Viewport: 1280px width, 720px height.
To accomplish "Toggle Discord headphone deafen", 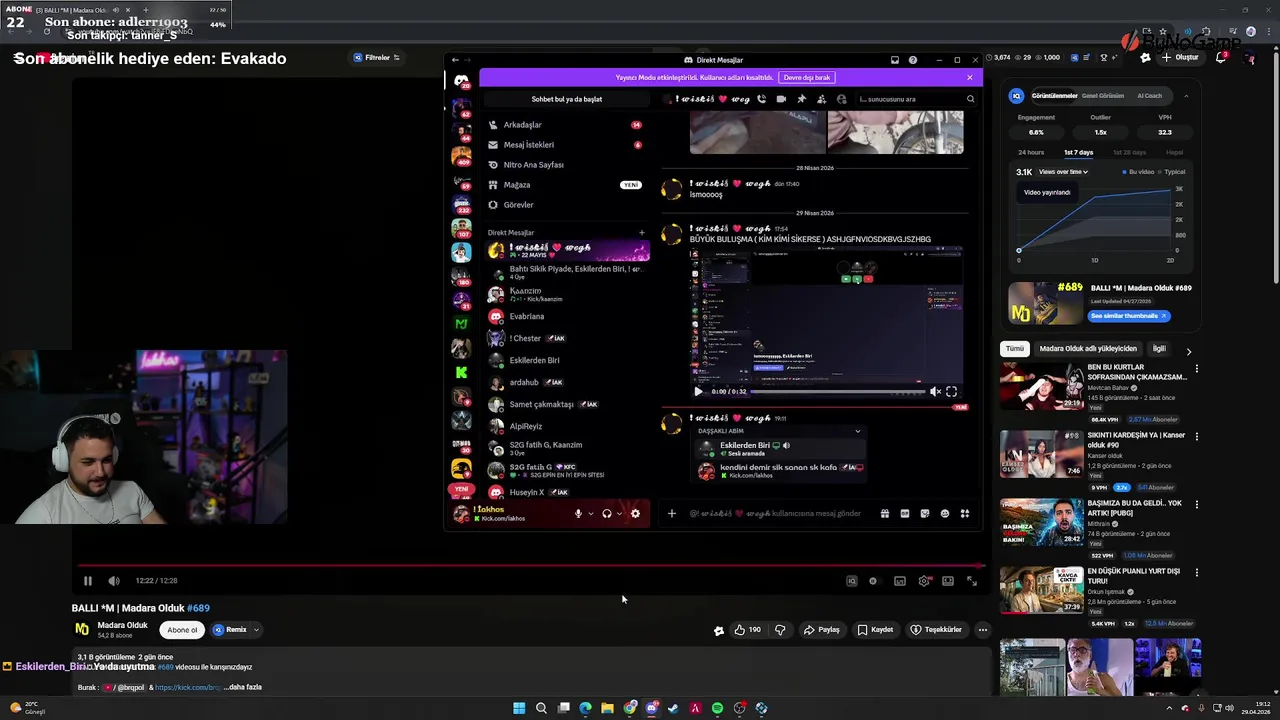I will [x=606, y=513].
